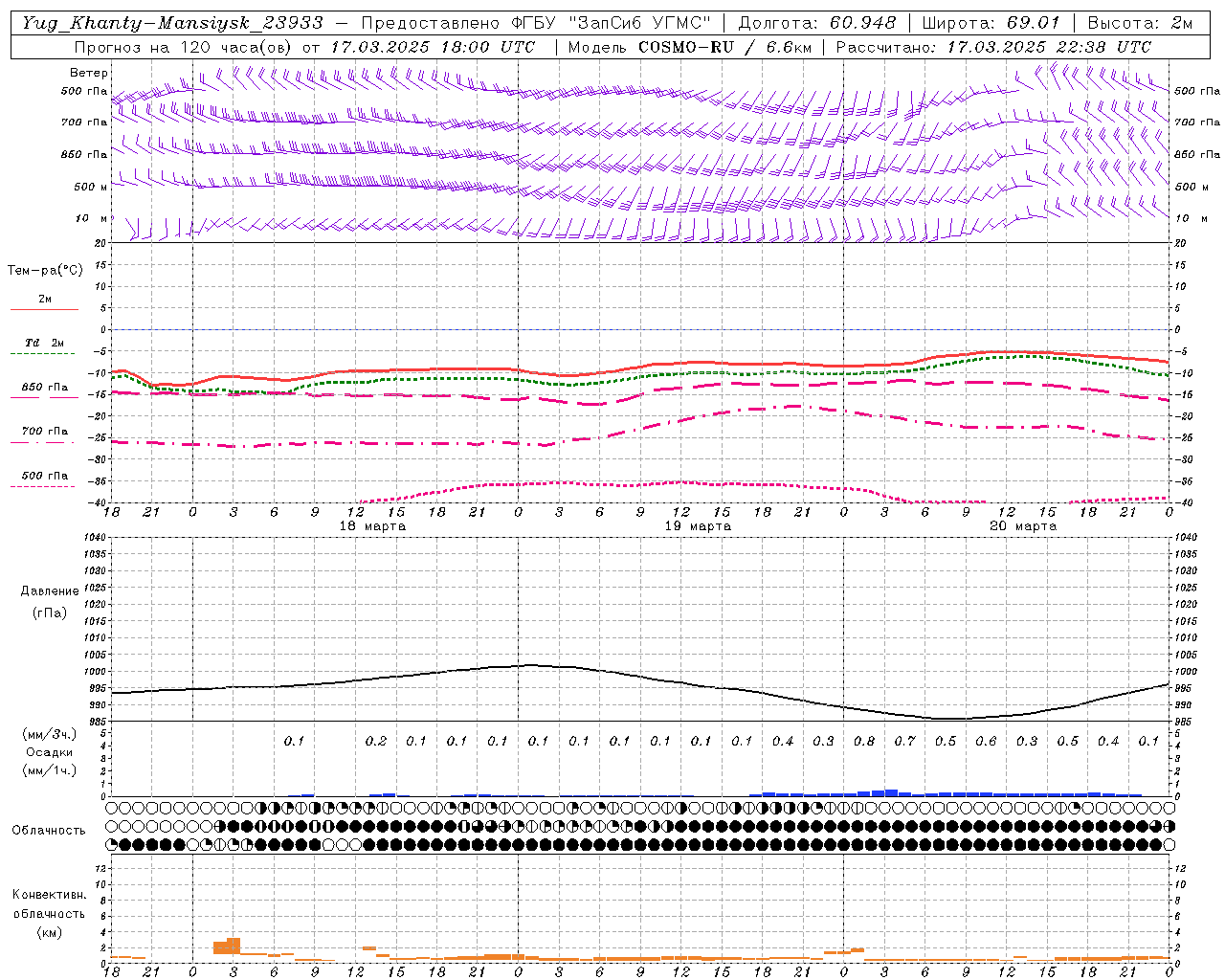Click the 0.2 precipitation value

pyautogui.click(x=376, y=741)
